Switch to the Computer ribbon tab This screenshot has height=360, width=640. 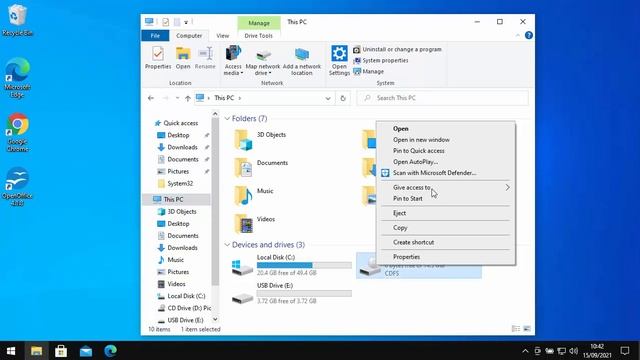coord(189,36)
